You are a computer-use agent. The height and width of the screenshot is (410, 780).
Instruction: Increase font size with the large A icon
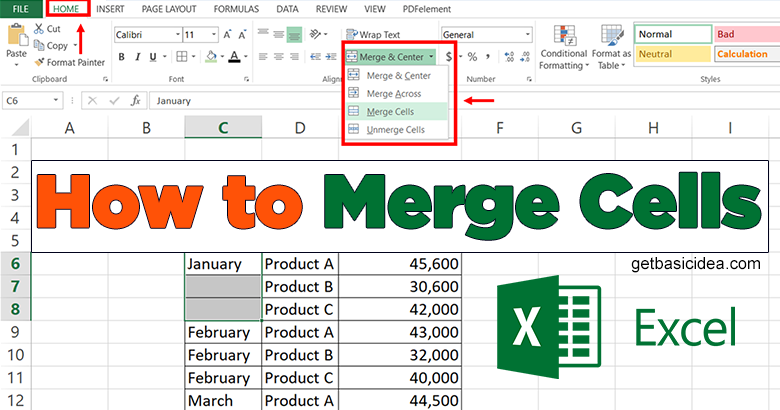tap(227, 34)
